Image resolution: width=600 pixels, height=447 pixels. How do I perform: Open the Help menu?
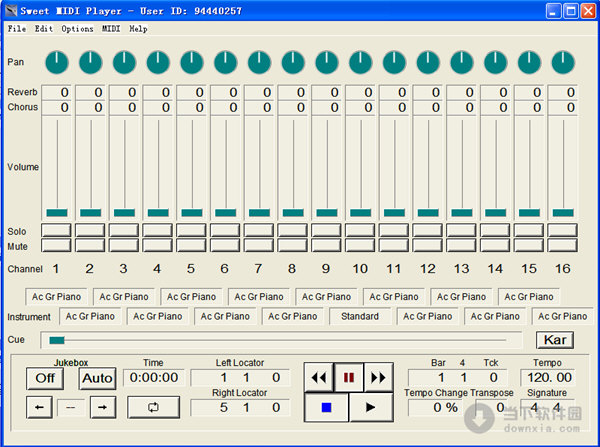[x=138, y=29]
